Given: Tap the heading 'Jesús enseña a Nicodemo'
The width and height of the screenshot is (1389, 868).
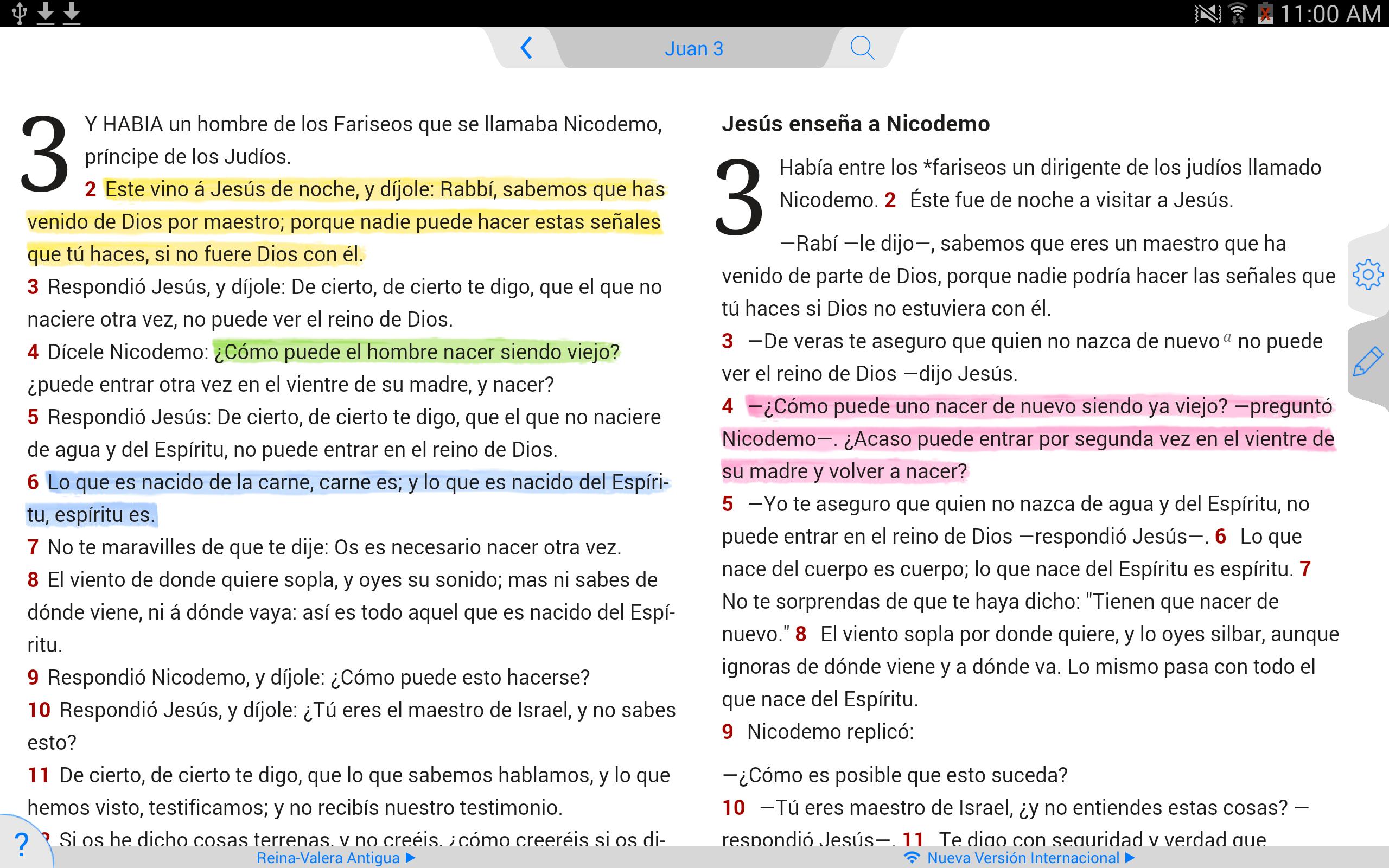Looking at the screenshot, I should pyautogui.click(x=856, y=124).
